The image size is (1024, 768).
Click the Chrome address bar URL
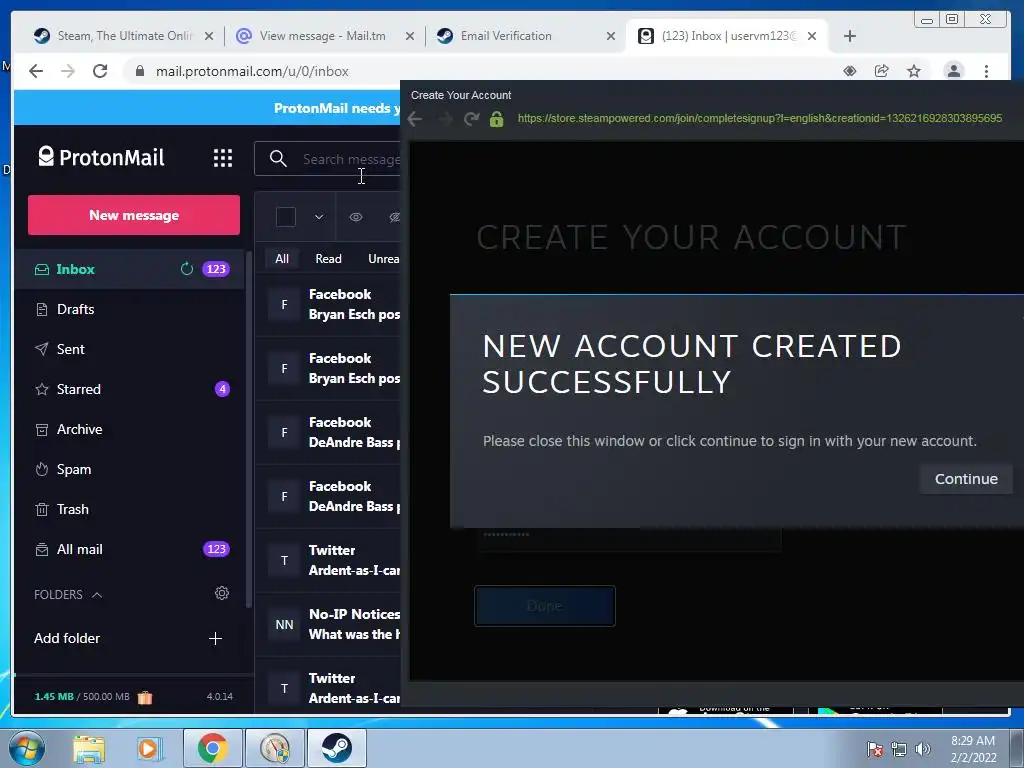click(x=252, y=71)
